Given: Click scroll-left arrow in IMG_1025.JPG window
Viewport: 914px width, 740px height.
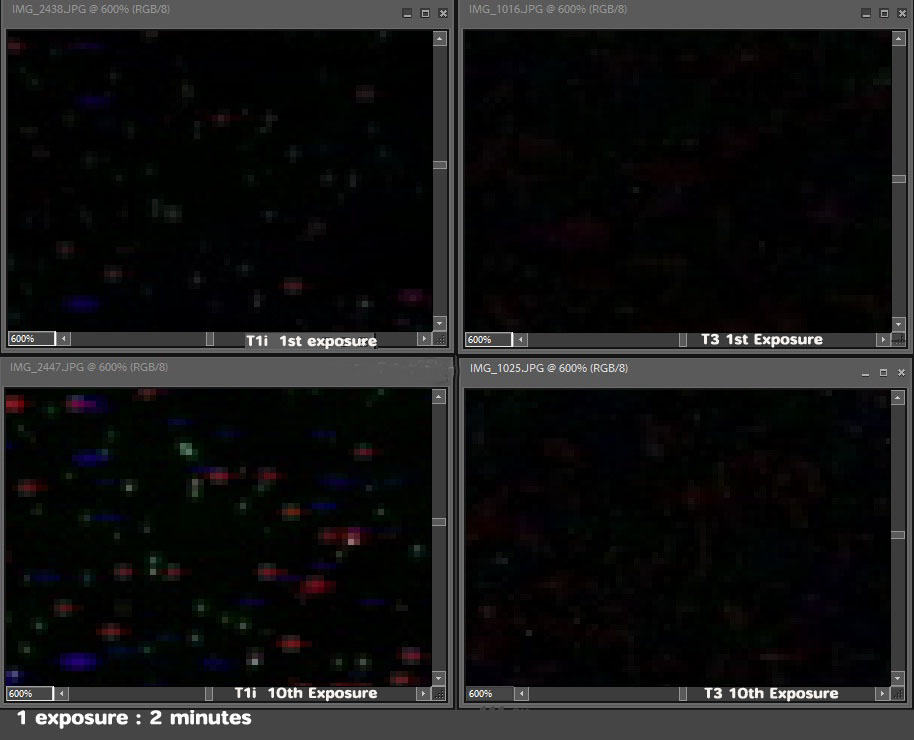Looking at the screenshot, I should (x=522, y=693).
